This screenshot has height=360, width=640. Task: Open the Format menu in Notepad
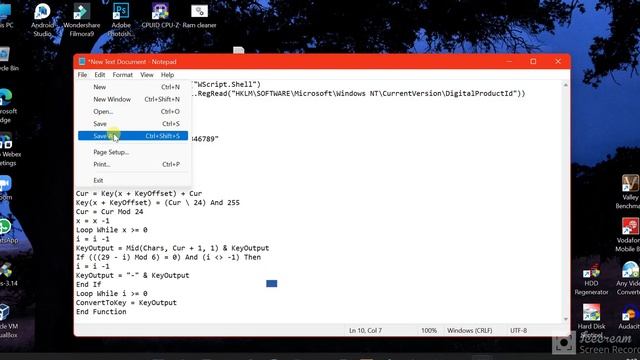coord(122,75)
